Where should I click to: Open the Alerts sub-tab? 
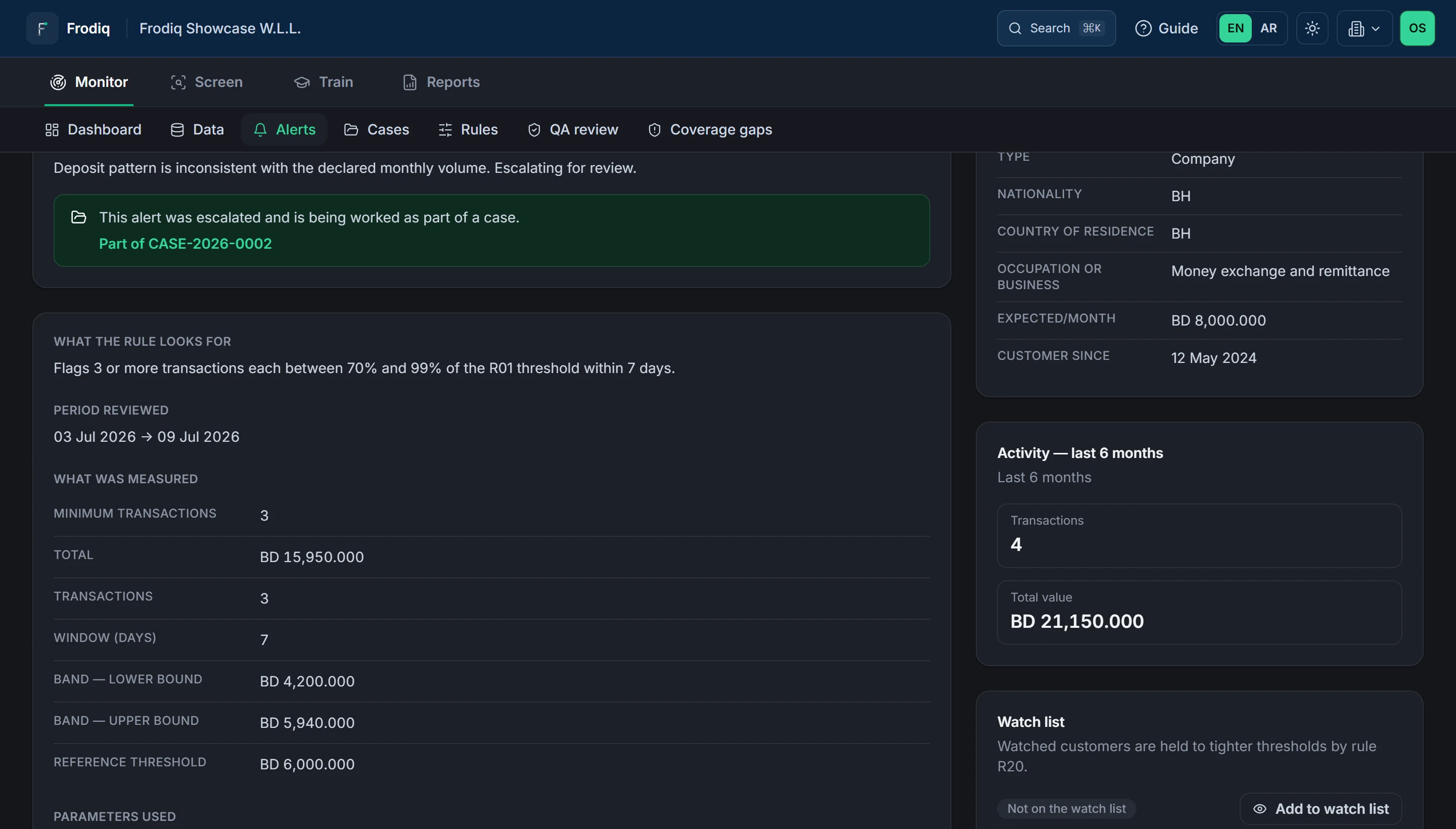click(284, 130)
